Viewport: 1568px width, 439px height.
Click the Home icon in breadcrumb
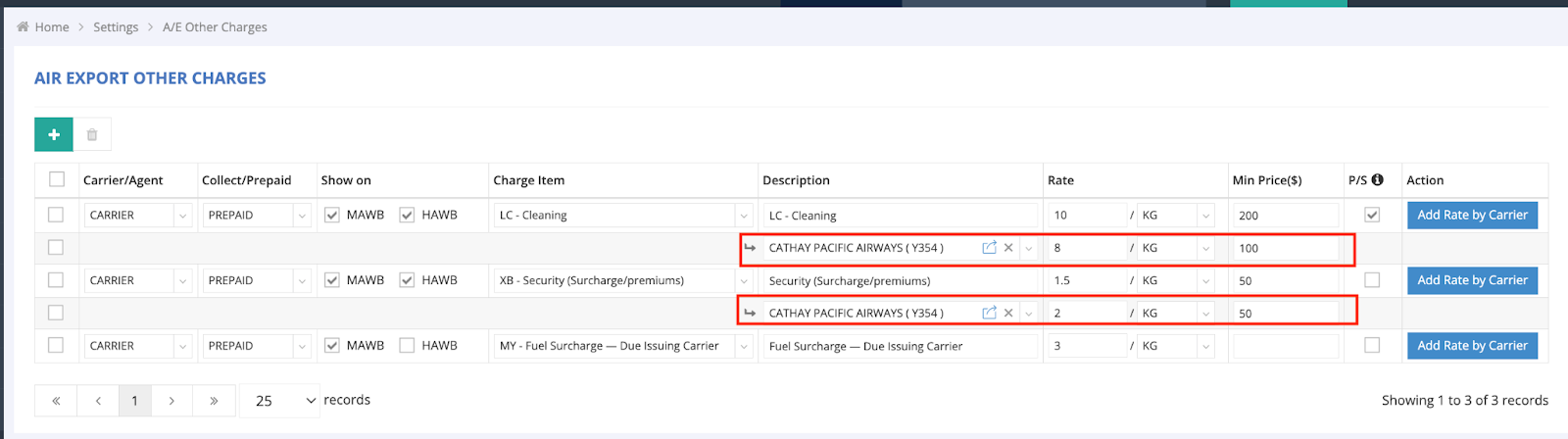[x=23, y=26]
